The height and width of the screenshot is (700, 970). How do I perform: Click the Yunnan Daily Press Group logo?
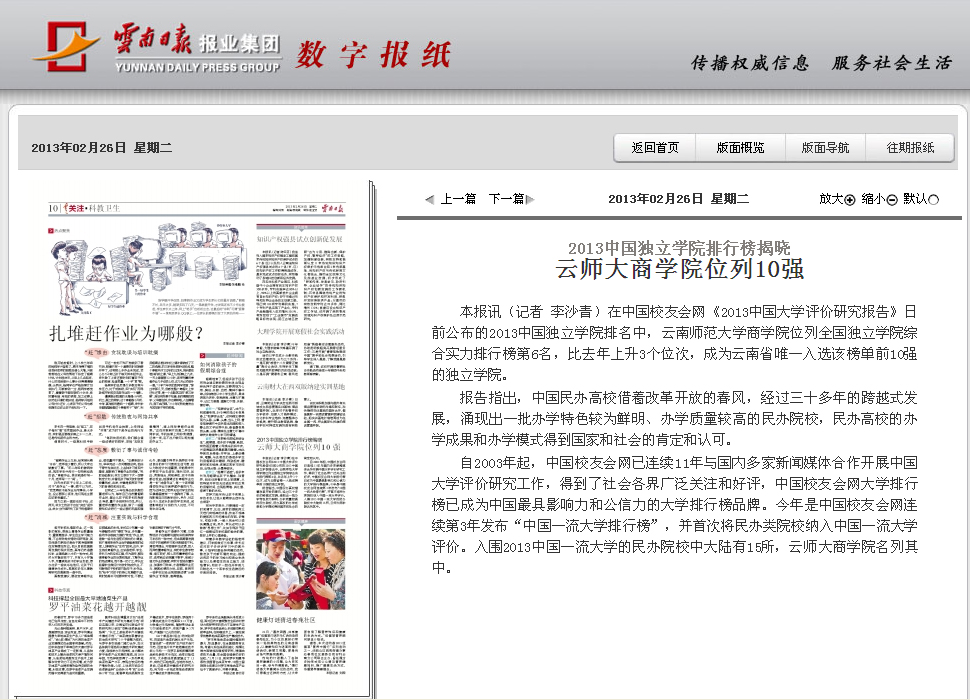pos(158,47)
